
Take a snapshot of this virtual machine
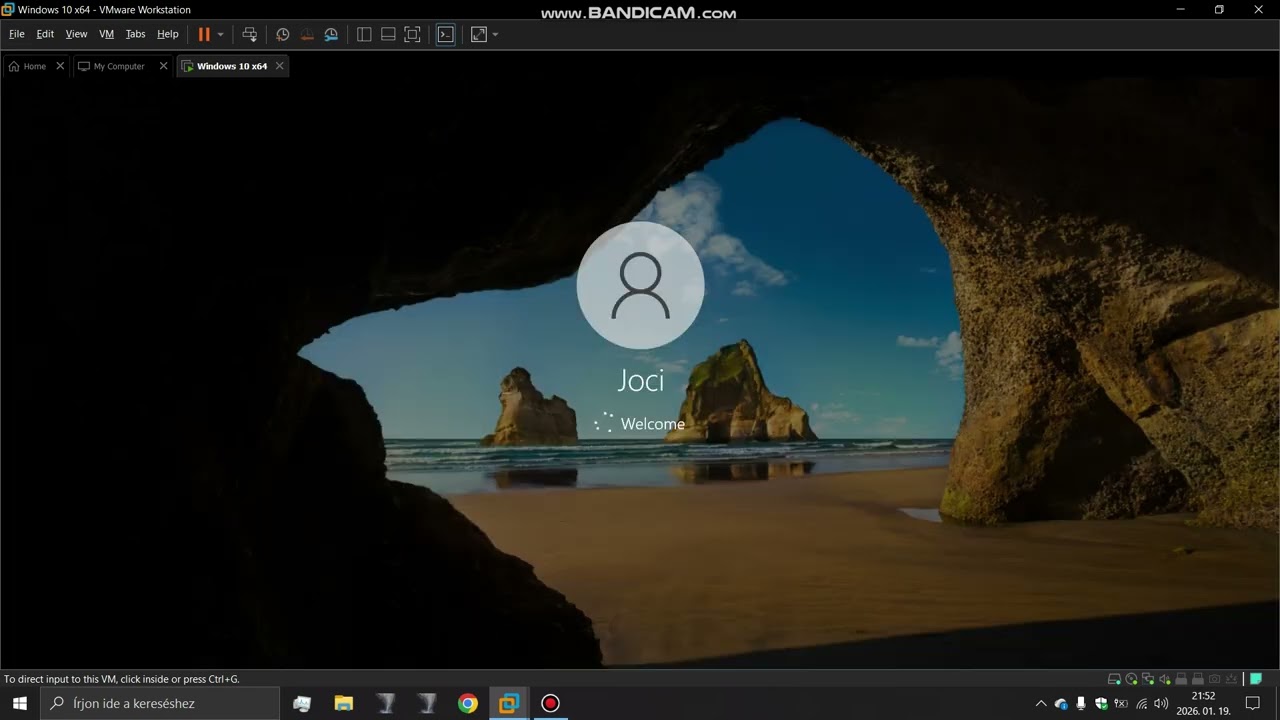(x=283, y=34)
